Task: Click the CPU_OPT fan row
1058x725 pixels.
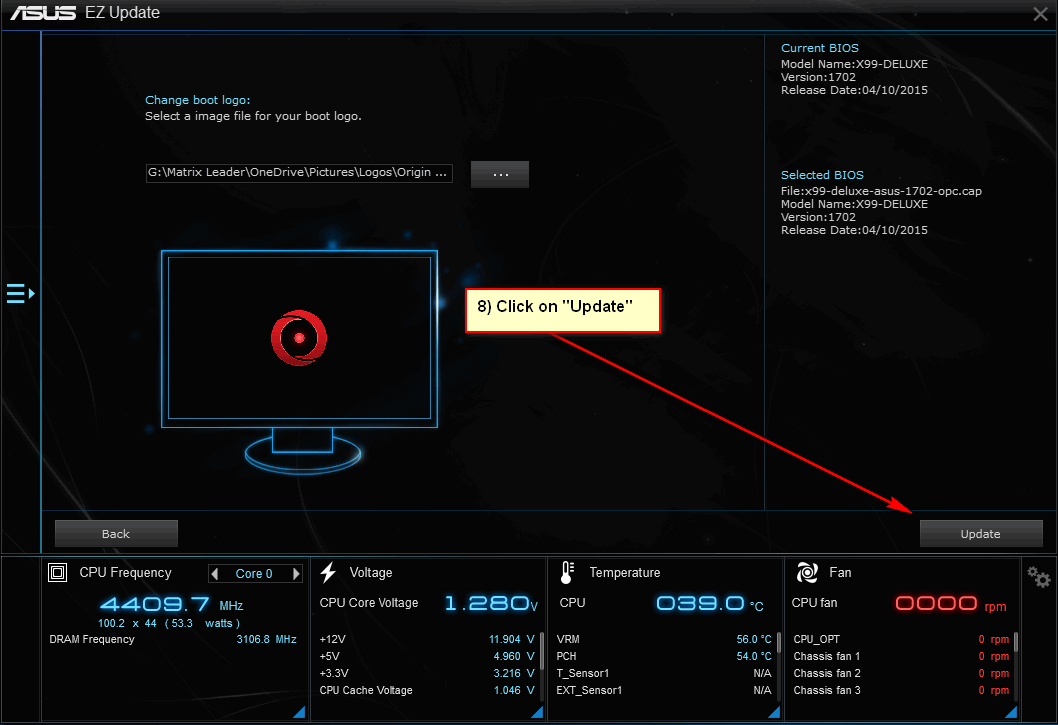Action: click(901, 639)
